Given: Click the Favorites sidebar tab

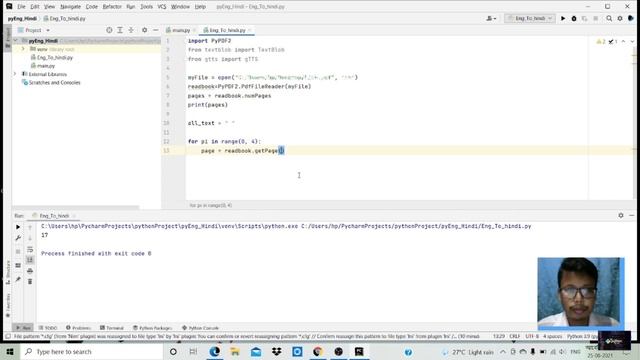Looking at the screenshot, I should click(x=8, y=306).
